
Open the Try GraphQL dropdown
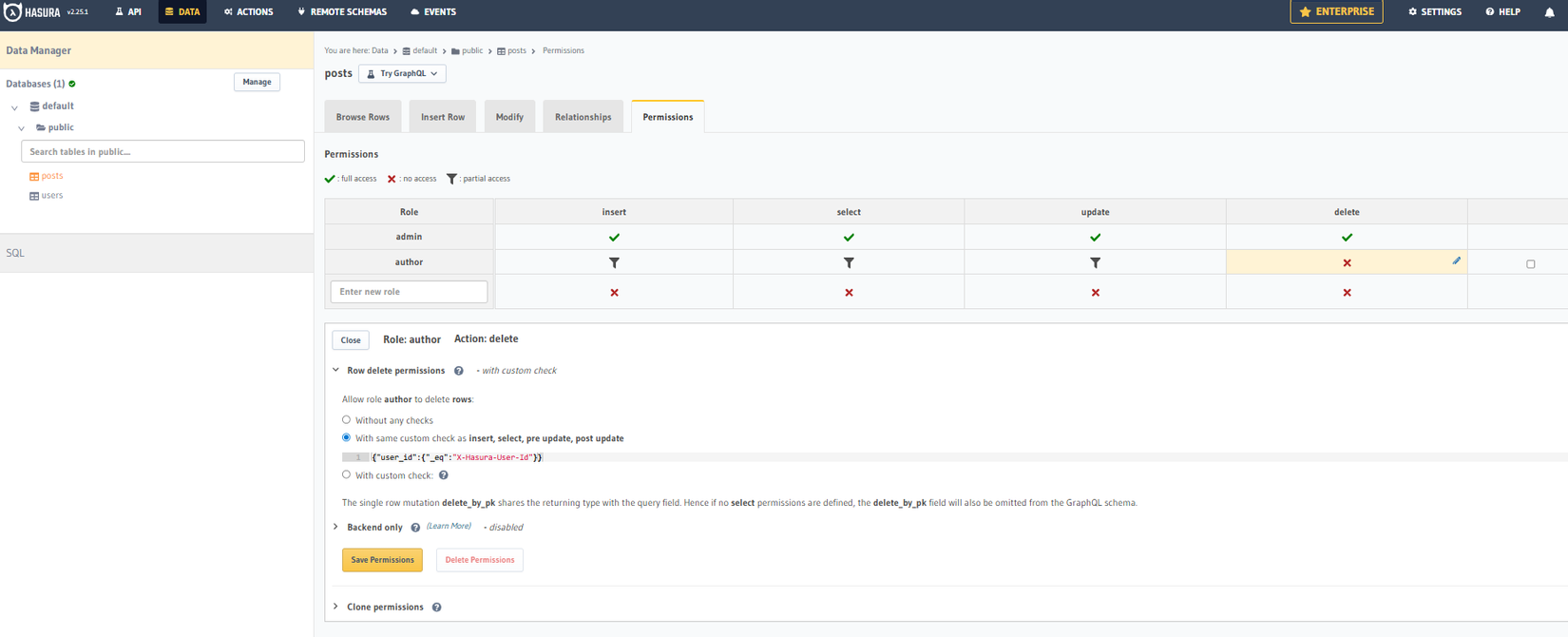(402, 73)
